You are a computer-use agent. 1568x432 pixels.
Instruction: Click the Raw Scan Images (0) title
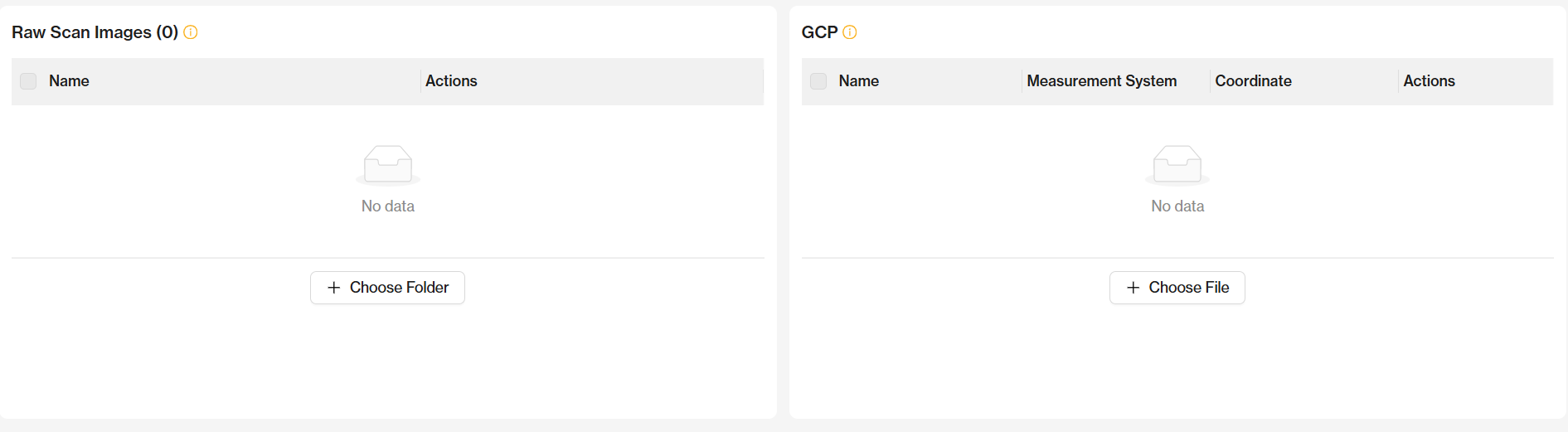pos(95,32)
